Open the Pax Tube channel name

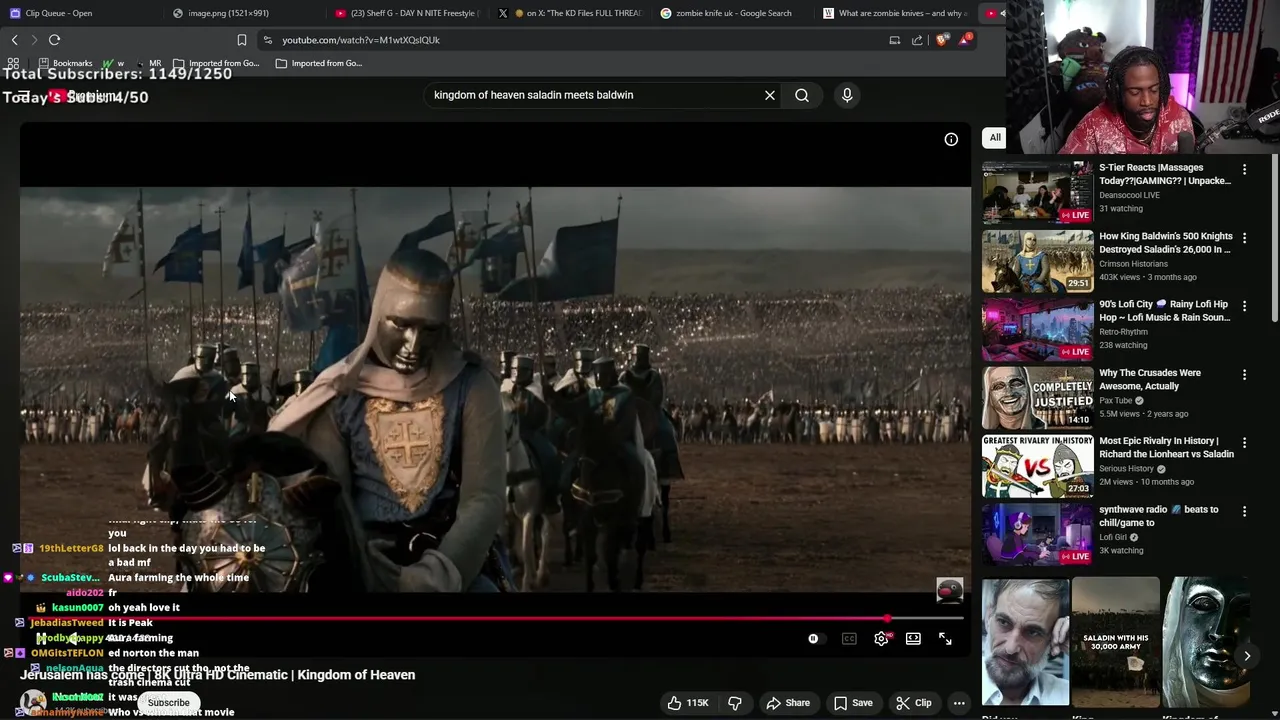click(1116, 401)
